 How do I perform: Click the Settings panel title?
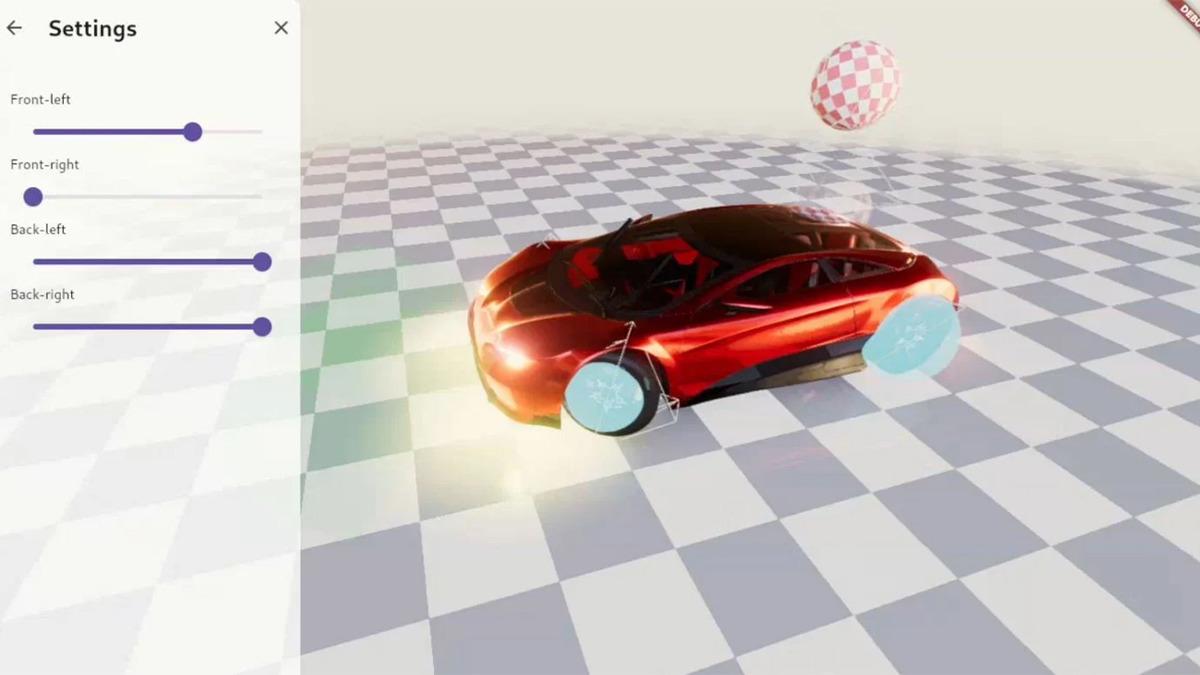[92, 28]
